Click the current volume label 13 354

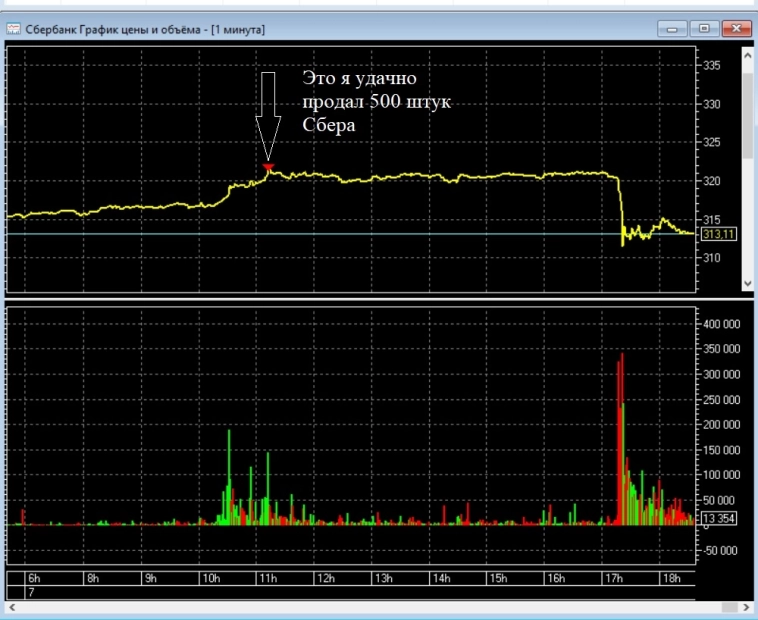tap(718, 518)
